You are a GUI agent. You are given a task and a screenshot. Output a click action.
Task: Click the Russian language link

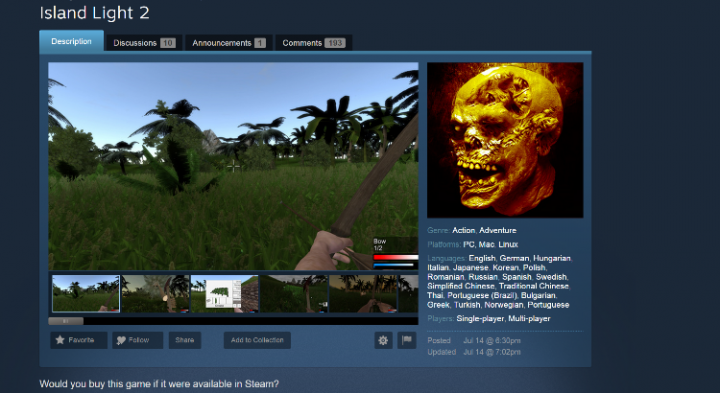click(x=483, y=277)
